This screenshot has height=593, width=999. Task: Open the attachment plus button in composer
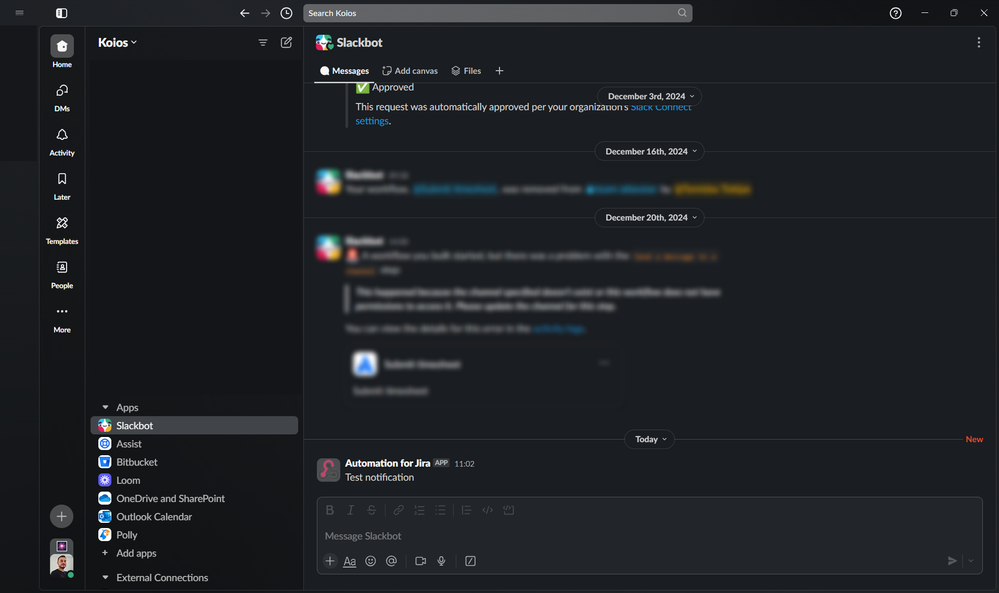pyautogui.click(x=329, y=561)
